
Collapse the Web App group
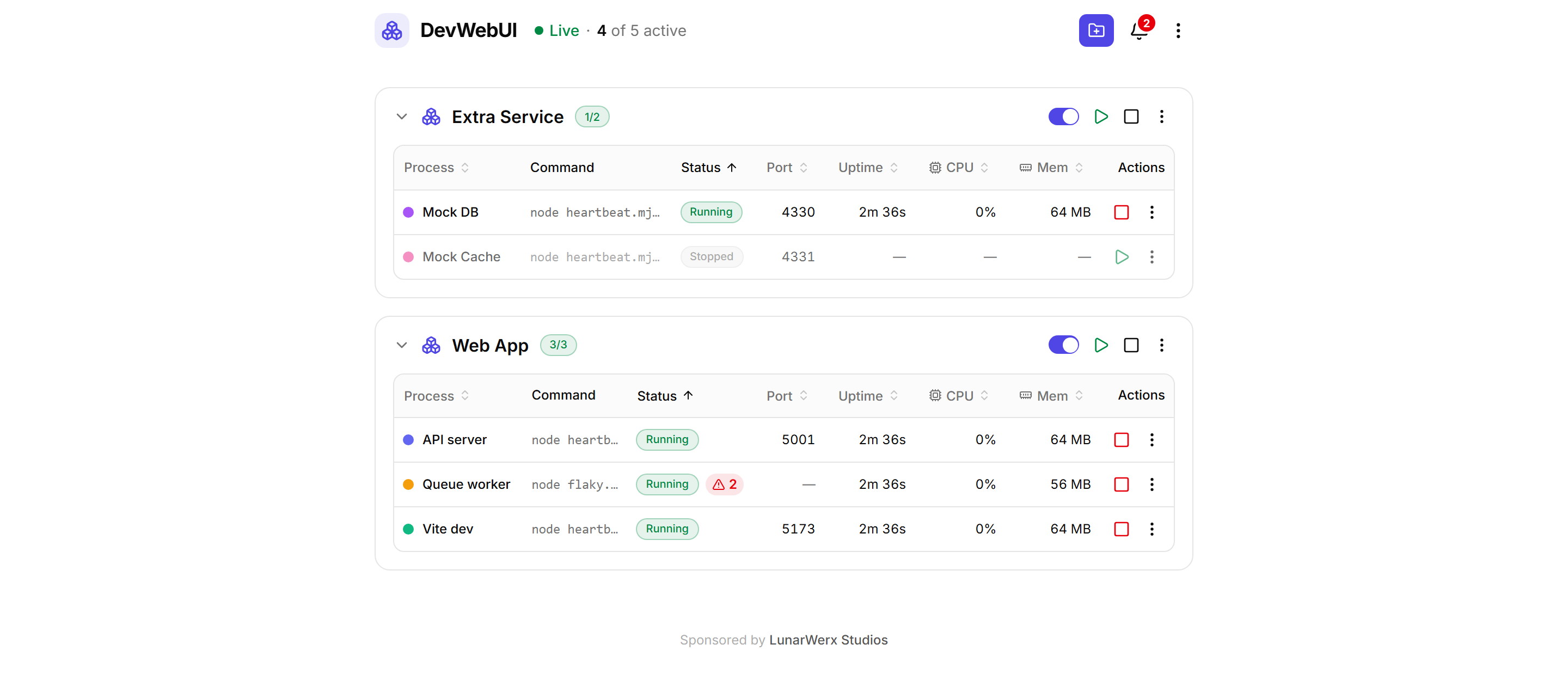(x=401, y=345)
